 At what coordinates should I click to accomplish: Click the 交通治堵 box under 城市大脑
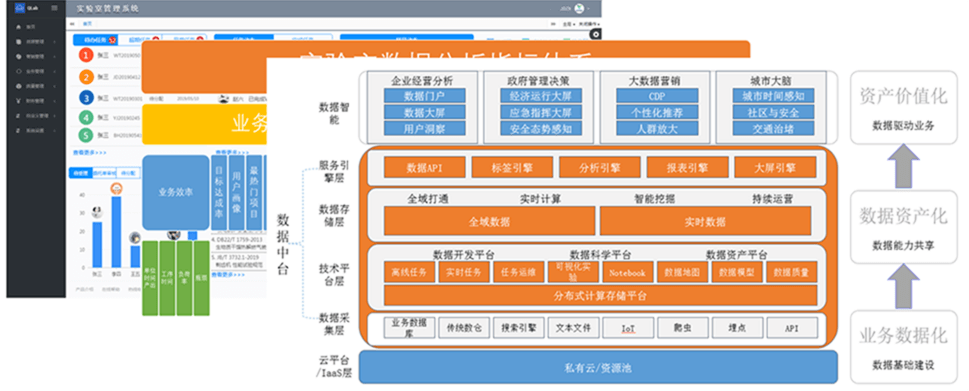773,128
